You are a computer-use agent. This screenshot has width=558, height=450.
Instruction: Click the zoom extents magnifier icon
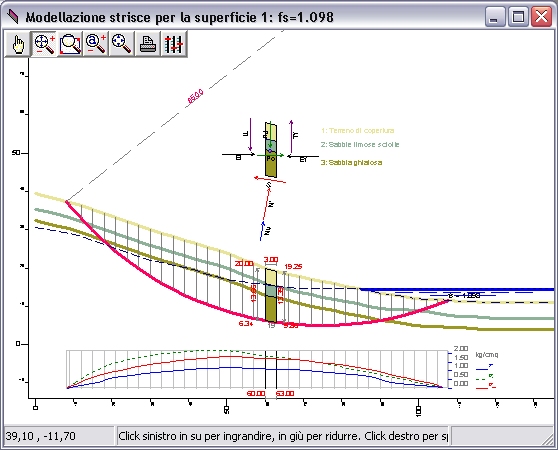(x=122, y=44)
